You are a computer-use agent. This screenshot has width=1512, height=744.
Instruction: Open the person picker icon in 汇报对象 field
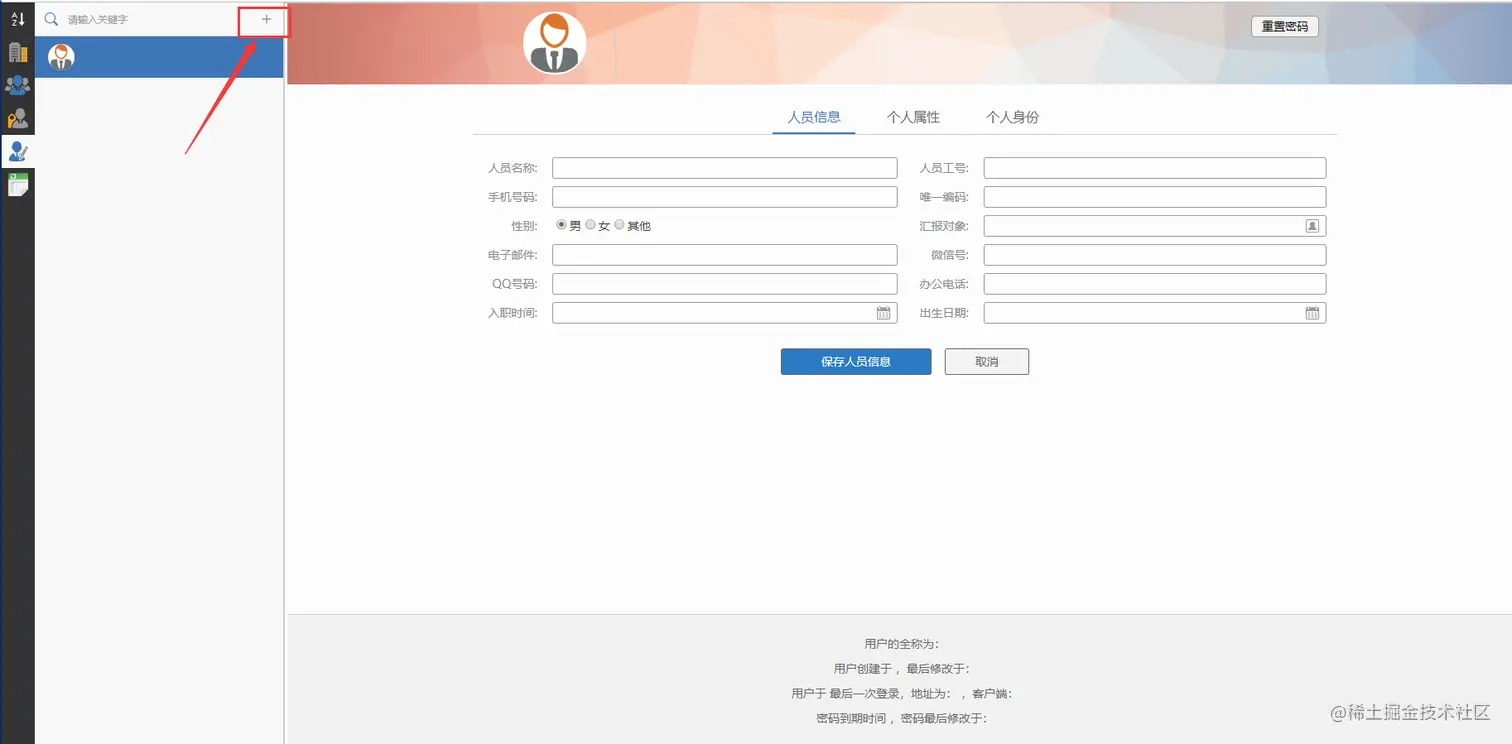(x=1312, y=226)
